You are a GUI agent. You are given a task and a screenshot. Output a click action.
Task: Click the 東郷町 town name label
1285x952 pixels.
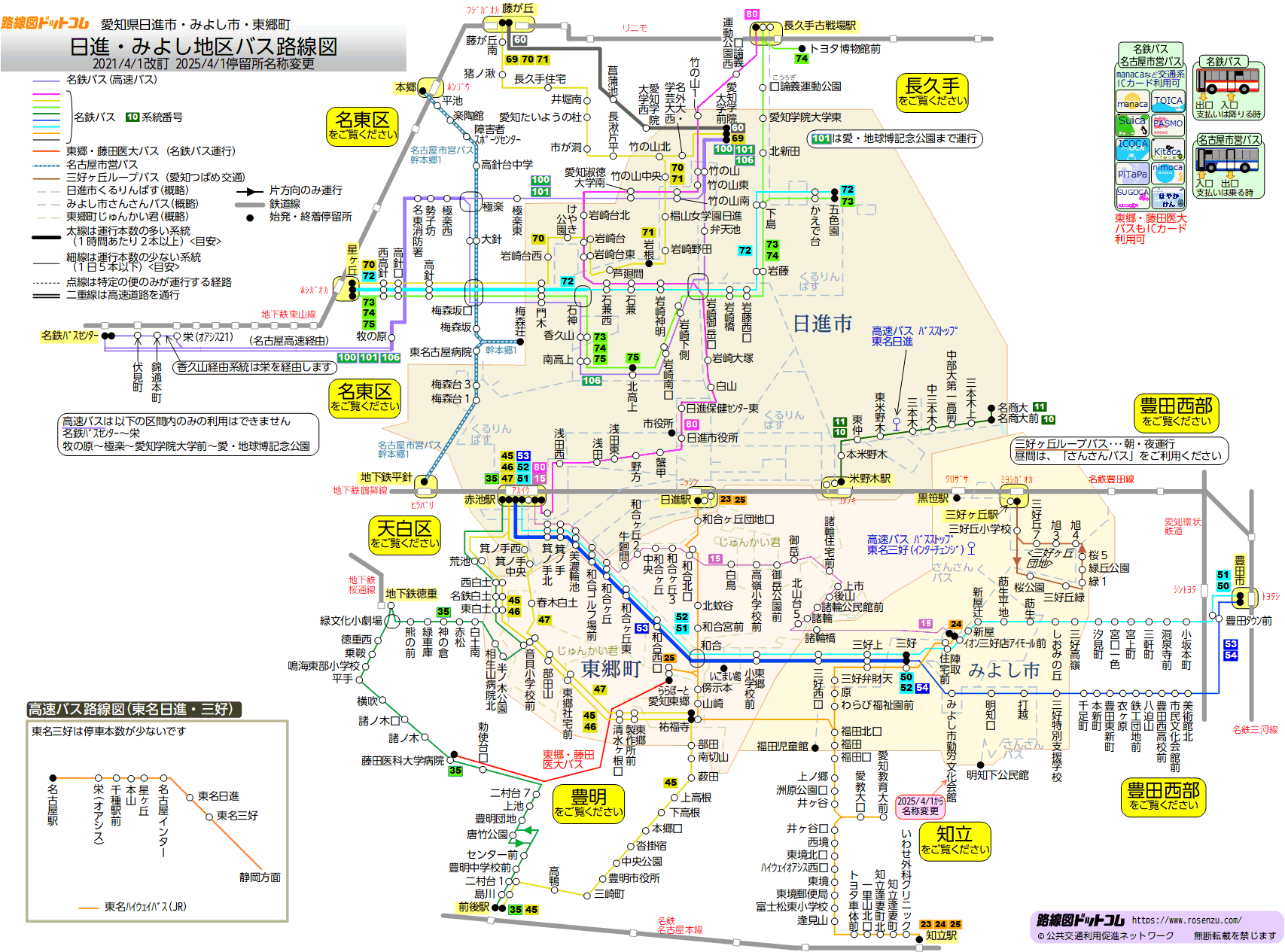tap(611, 668)
